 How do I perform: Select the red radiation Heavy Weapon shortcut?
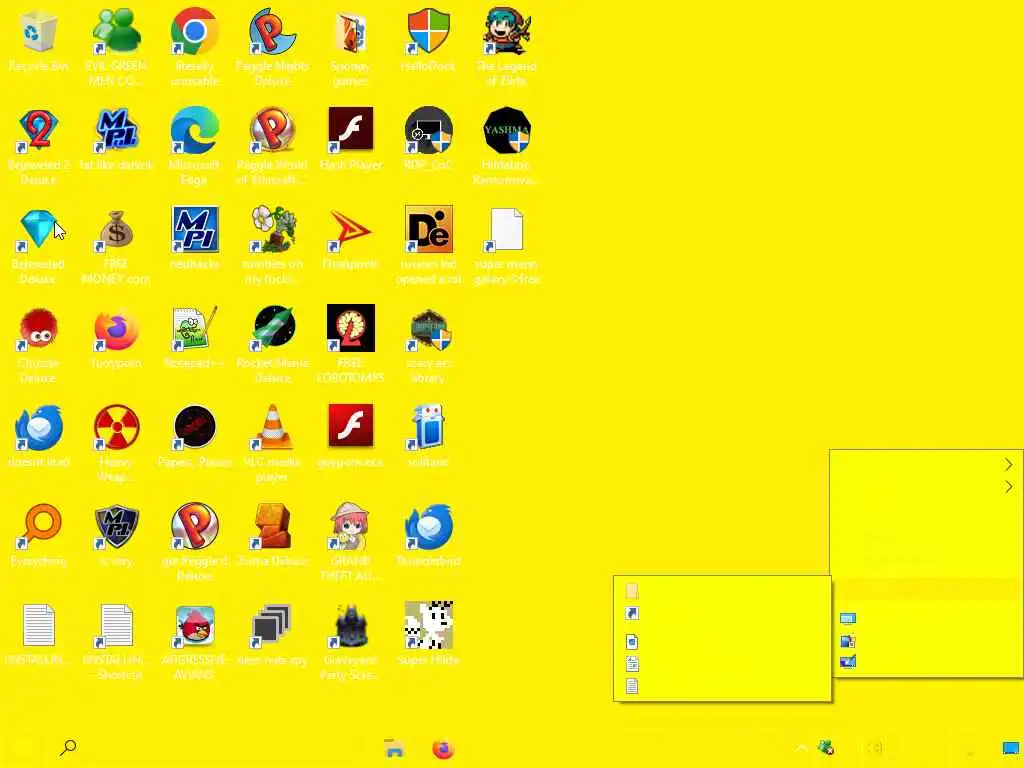(x=116, y=427)
